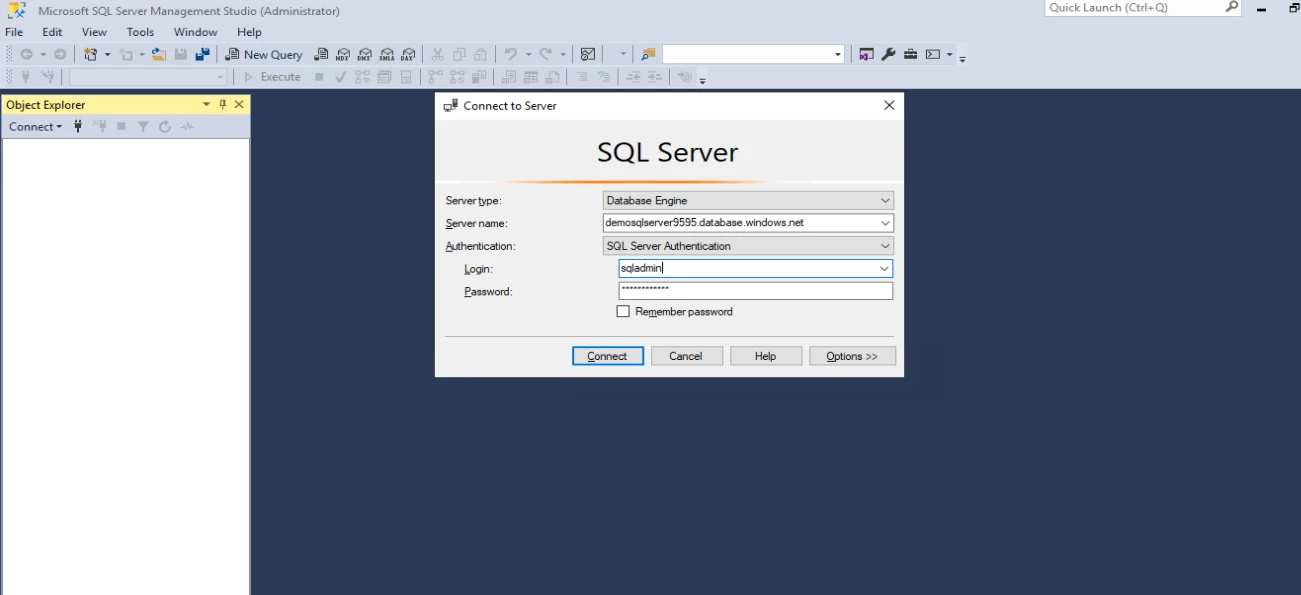
Task: Open a file using the folder toolbar icon
Action: (x=160, y=54)
